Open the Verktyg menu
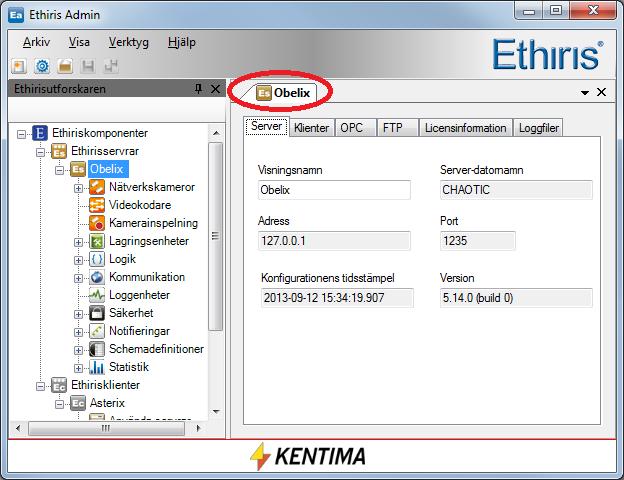Image resolution: width=624 pixels, height=480 pixels. pyautogui.click(x=129, y=42)
